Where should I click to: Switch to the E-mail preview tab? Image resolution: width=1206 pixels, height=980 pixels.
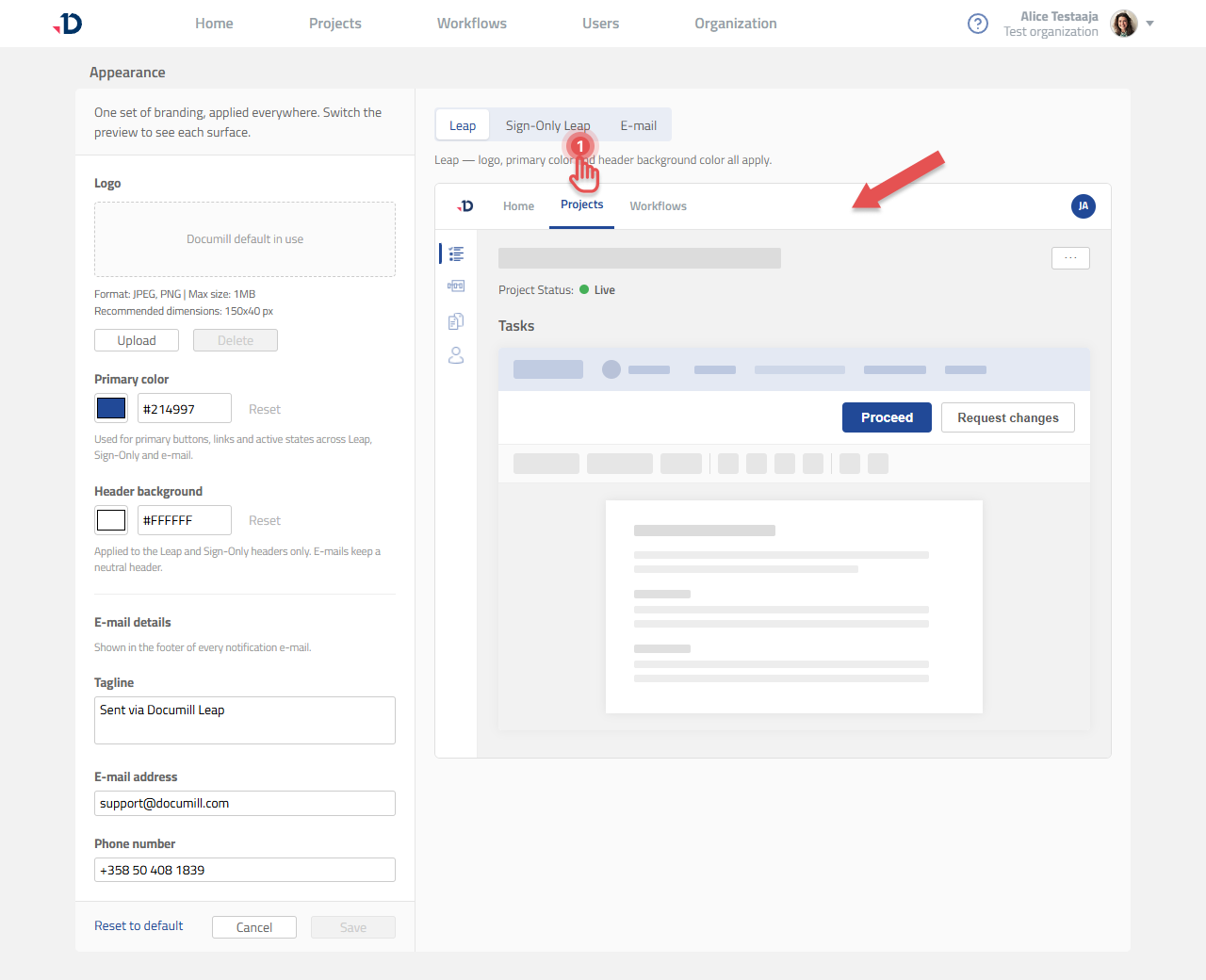[639, 125]
